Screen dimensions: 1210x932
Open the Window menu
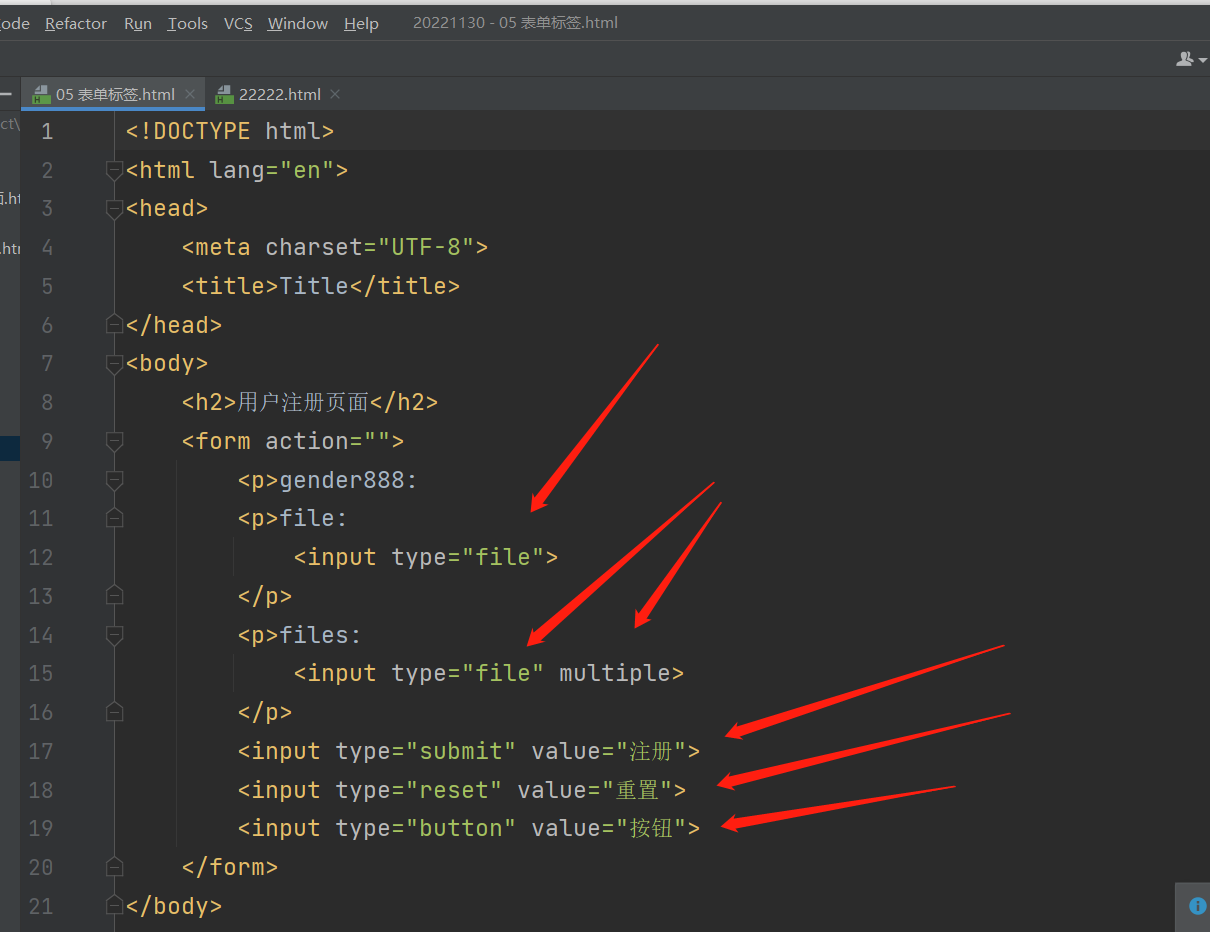(298, 23)
